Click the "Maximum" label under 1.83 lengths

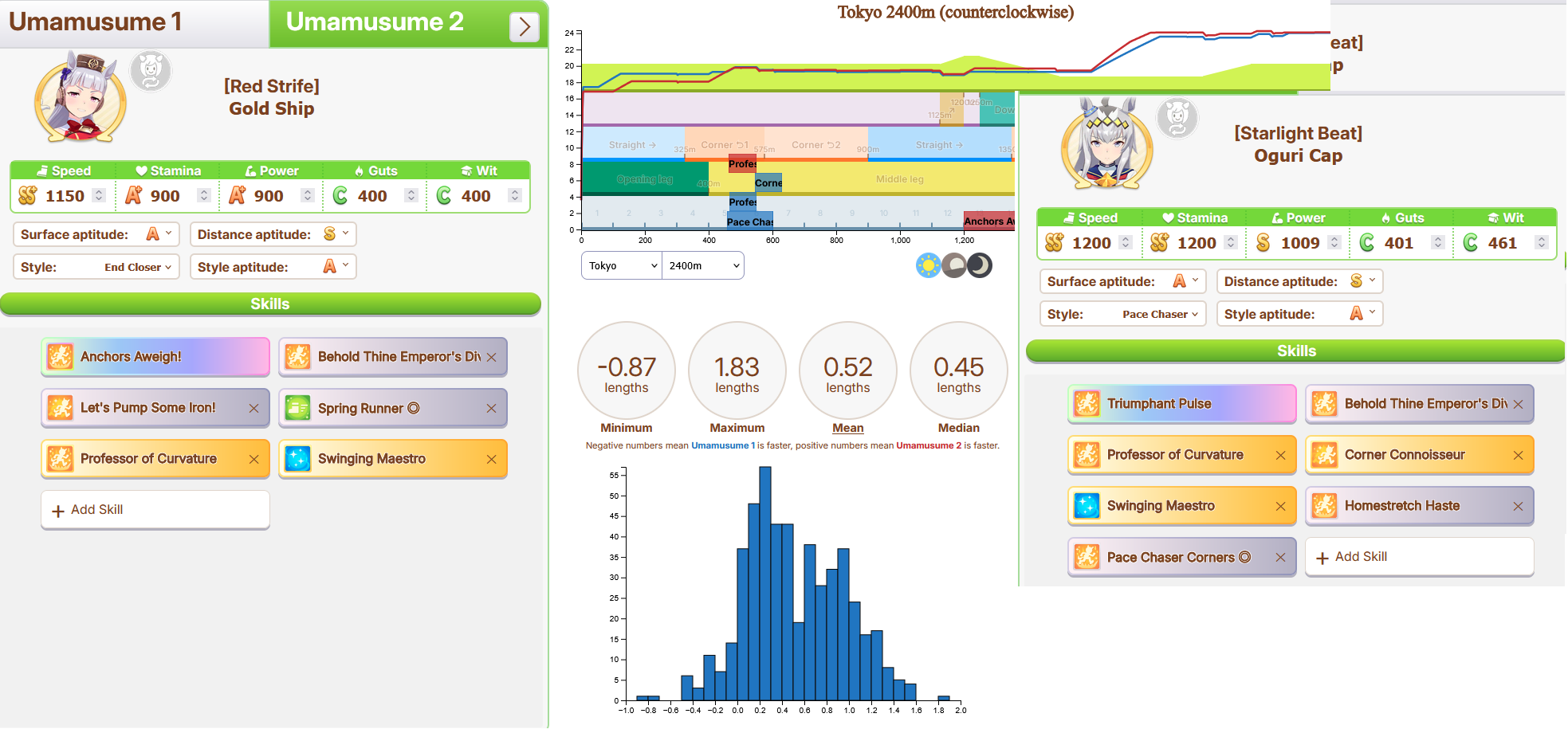tap(737, 428)
